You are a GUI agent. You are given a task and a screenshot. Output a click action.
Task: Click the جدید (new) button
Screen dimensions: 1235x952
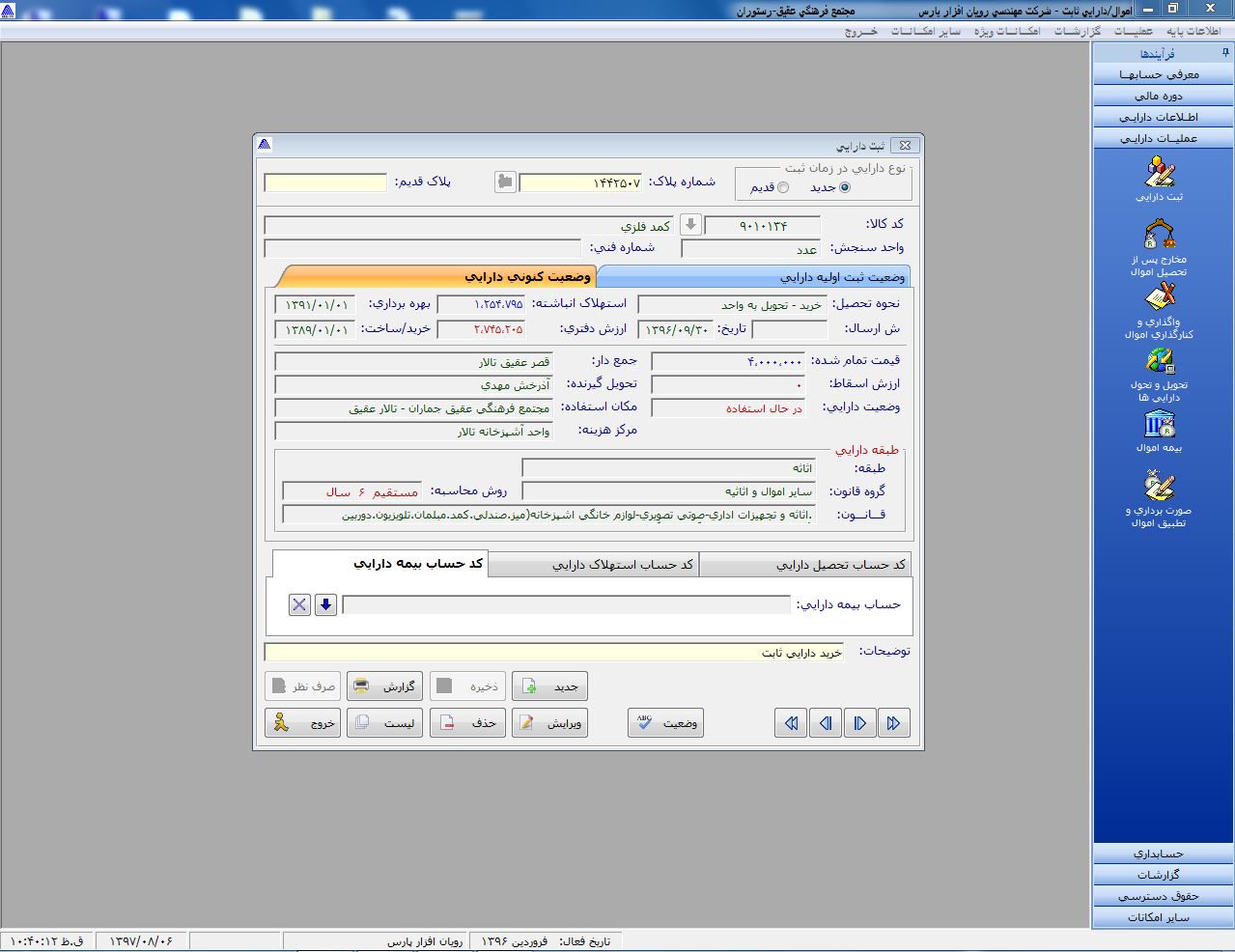(549, 686)
